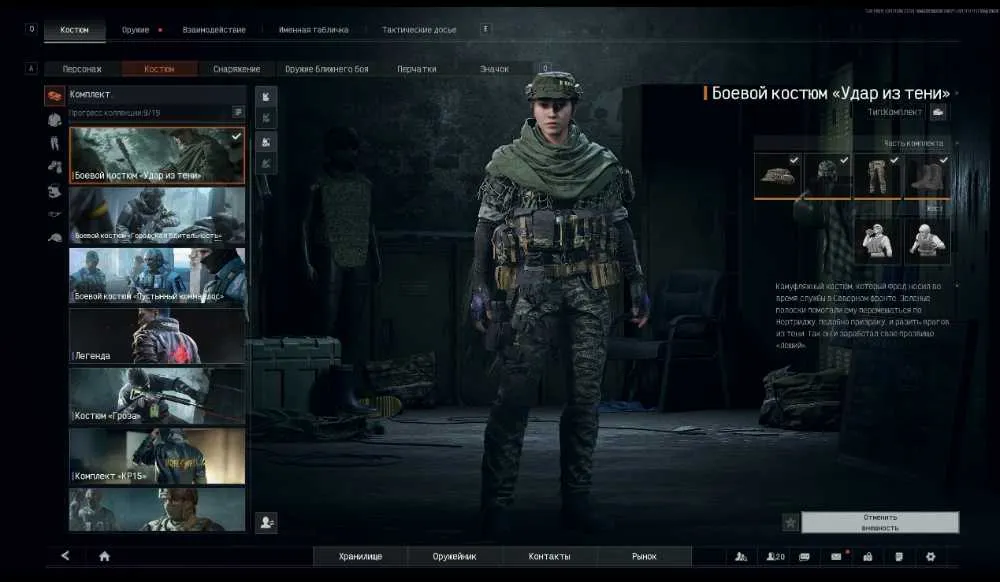
Task: Switch to the Оружие tab
Action: pos(135,30)
